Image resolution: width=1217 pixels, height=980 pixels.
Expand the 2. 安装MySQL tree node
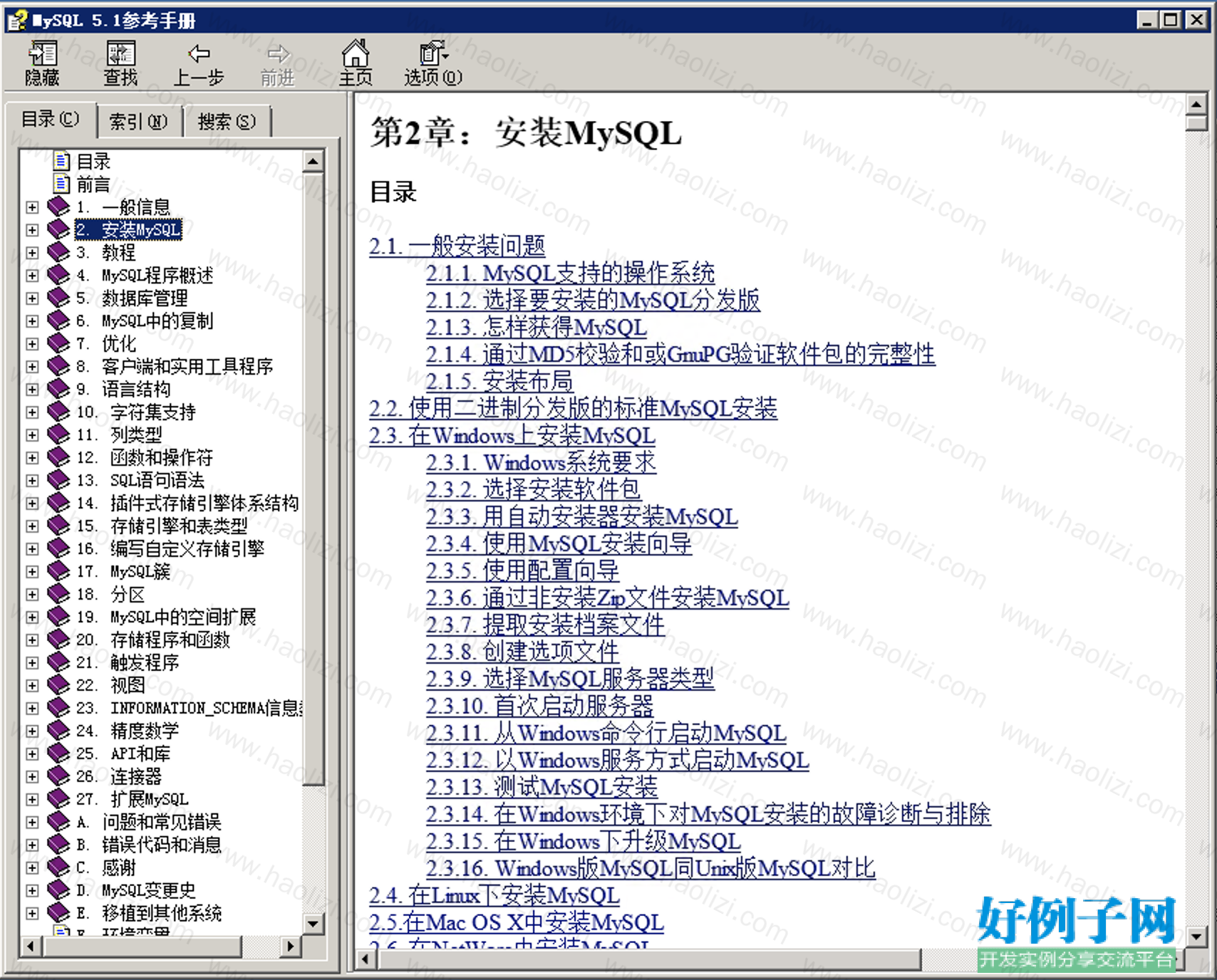tap(32, 230)
